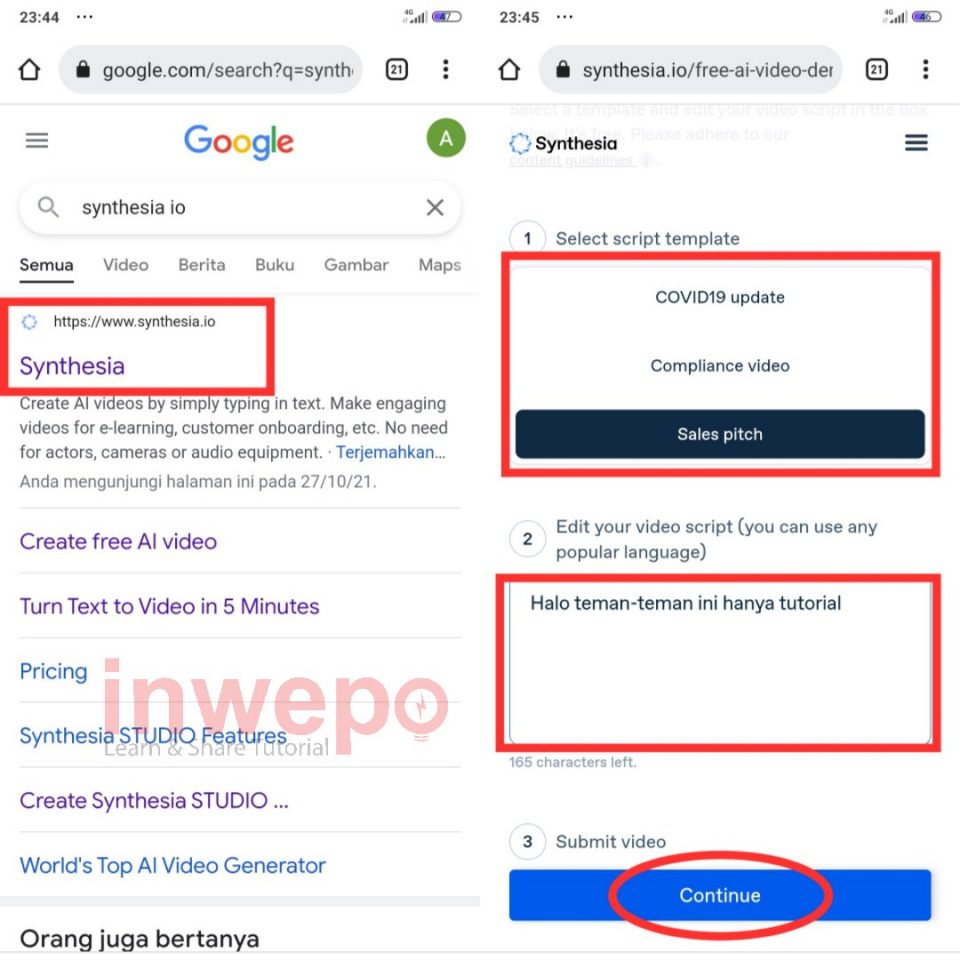This screenshot has height=960, width=960.
Task: Open the Synthesia search result link
Action: [72, 366]
